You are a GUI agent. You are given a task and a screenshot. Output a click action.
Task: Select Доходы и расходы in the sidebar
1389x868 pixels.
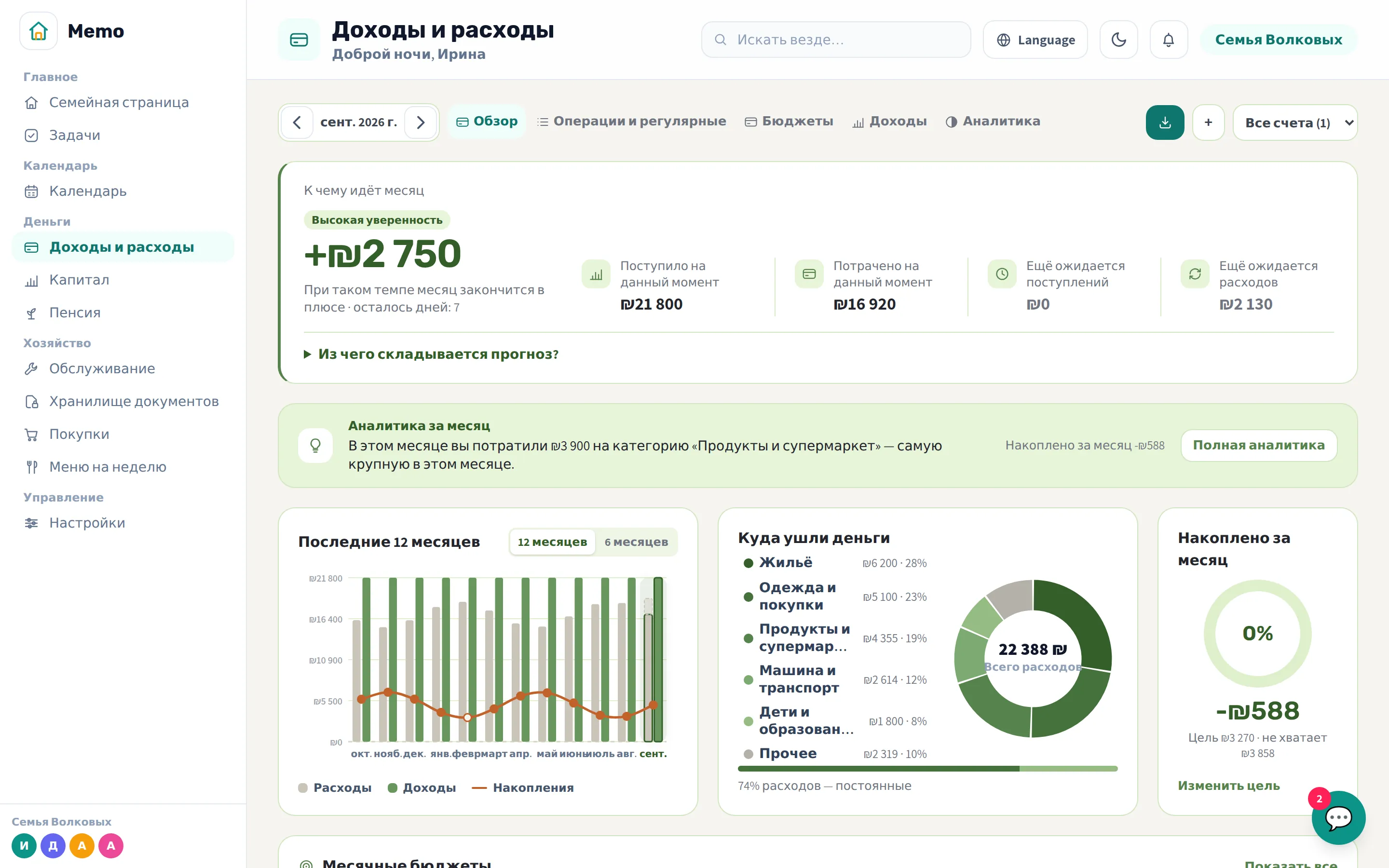[x=123, y=247]
